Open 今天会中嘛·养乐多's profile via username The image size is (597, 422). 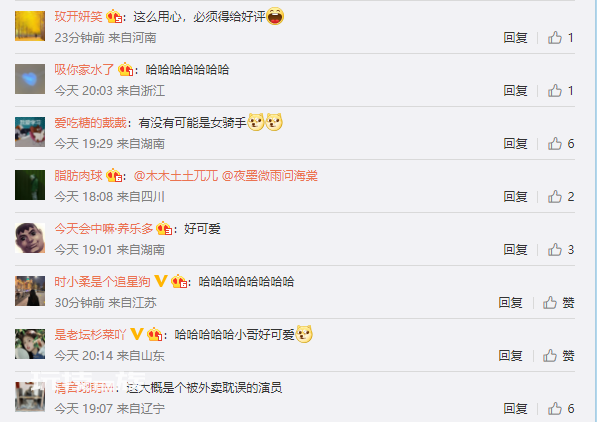[104, 229]
